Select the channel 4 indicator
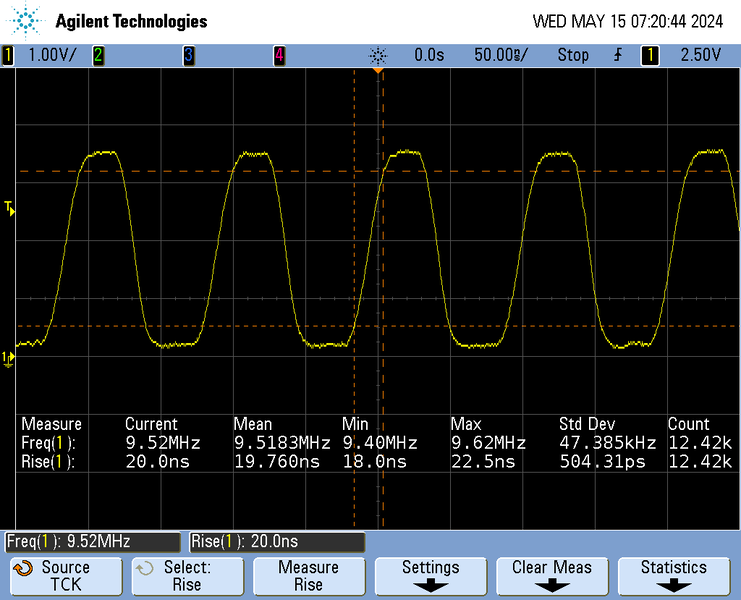Viewport: 741px width, 600px height. [279, 56]
